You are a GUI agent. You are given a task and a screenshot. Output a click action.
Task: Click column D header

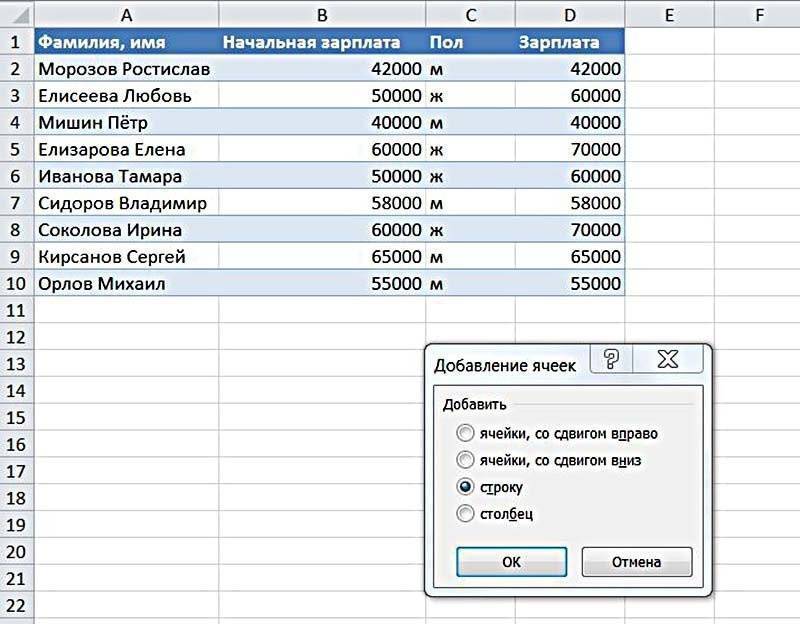pyautogui.click(x=569, y=15)
